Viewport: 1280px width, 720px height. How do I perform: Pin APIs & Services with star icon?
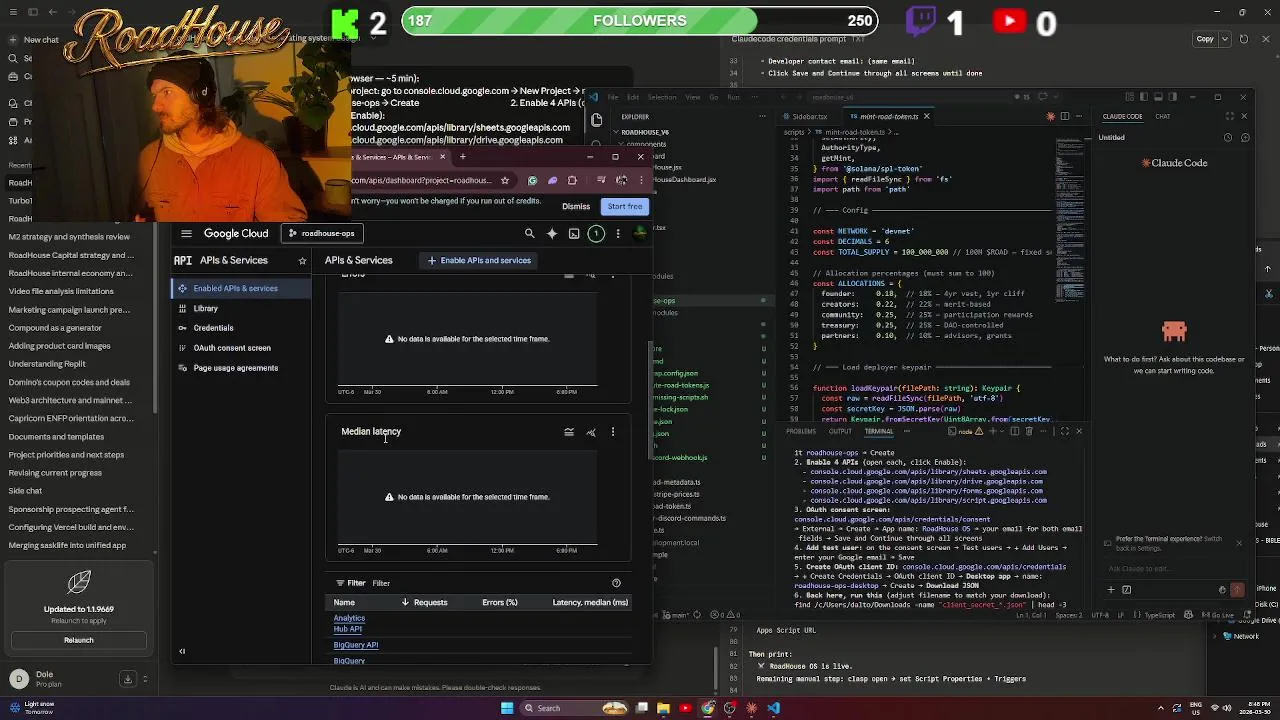[x=302, y=261]
